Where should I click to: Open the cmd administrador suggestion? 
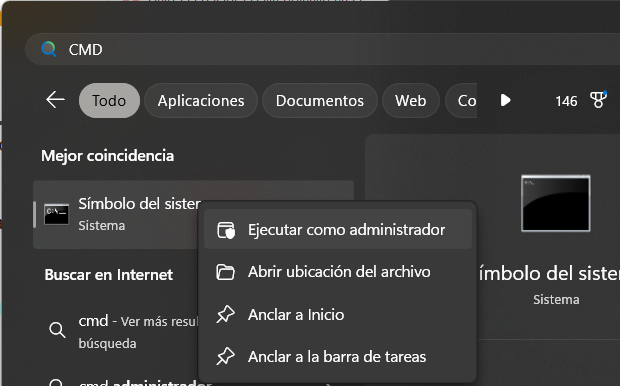(145, 383)
